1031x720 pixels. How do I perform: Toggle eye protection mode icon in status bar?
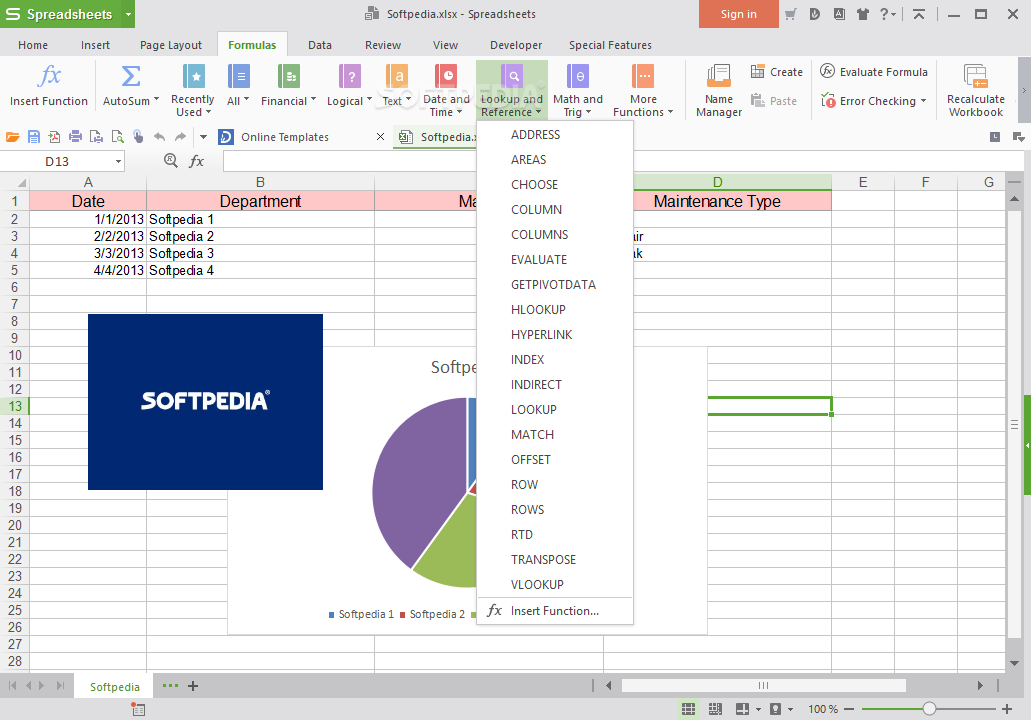(776, 709)
